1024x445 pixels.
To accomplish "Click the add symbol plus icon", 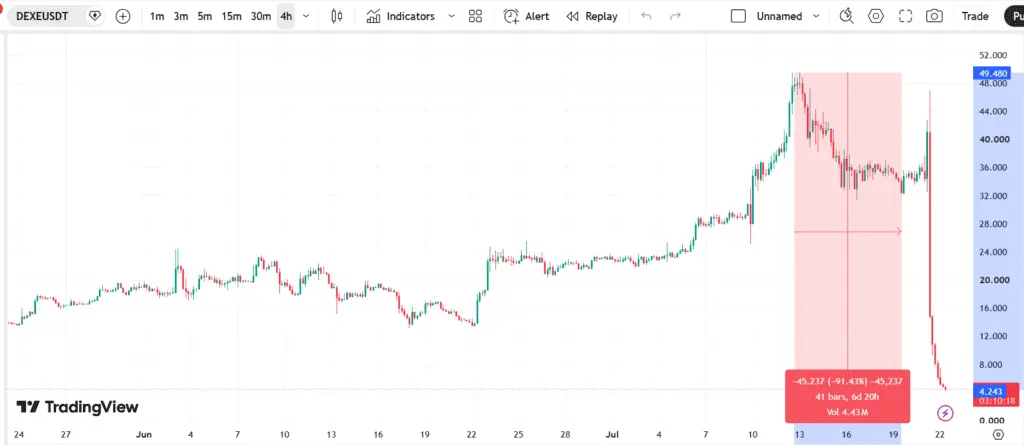I will [123, 16].
